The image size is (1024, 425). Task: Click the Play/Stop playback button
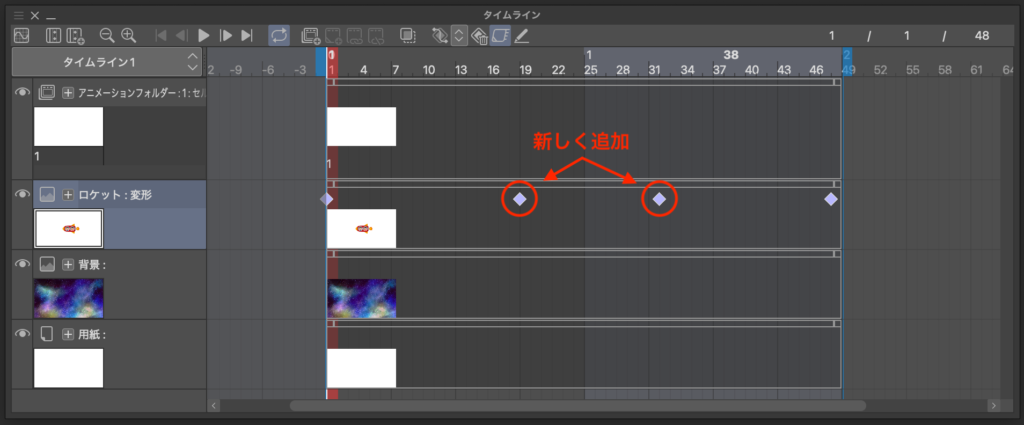point(204,35)
